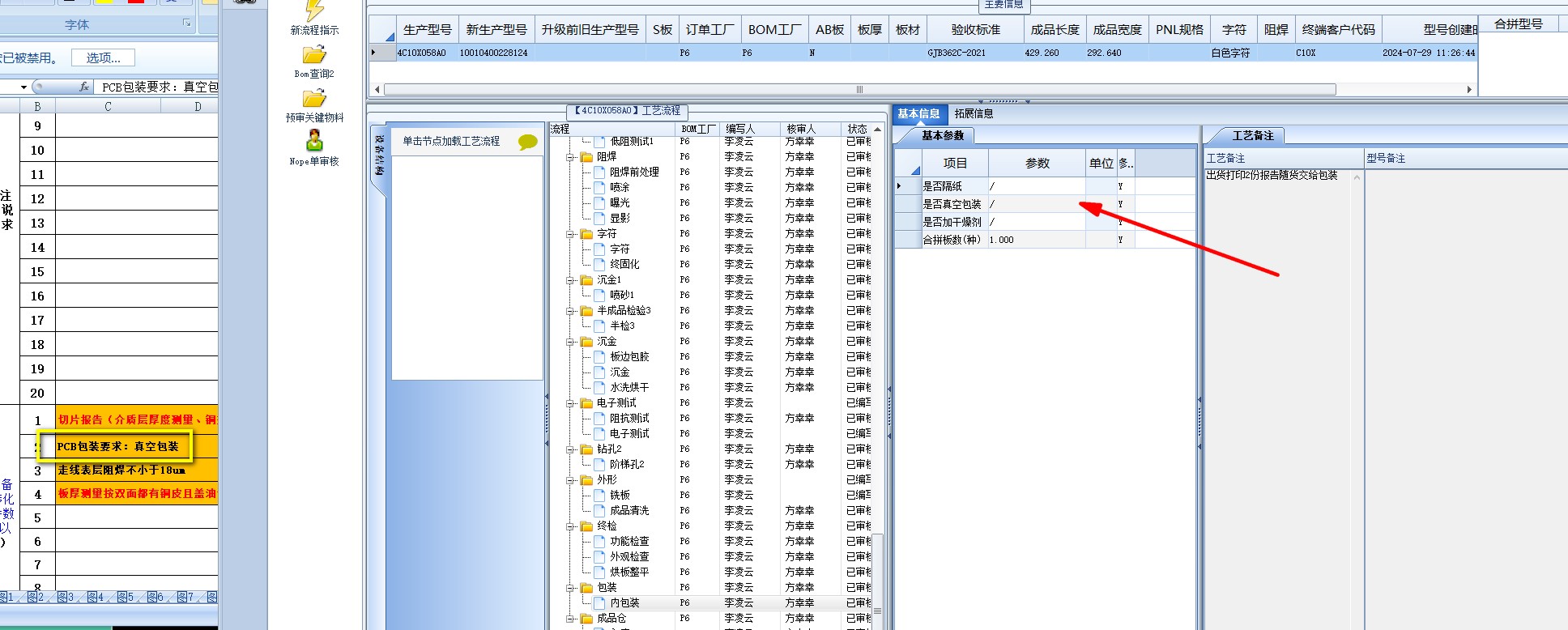Open the Excel 字体 group dialog launcher
This screenshot has width=1568, height=630.
[x=187, y=23]
